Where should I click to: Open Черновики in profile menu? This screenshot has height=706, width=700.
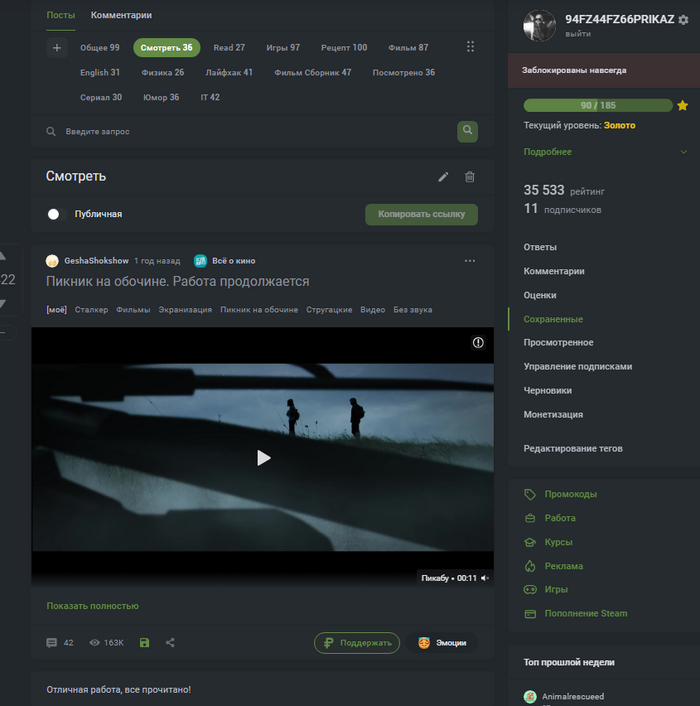pos(547,390)
